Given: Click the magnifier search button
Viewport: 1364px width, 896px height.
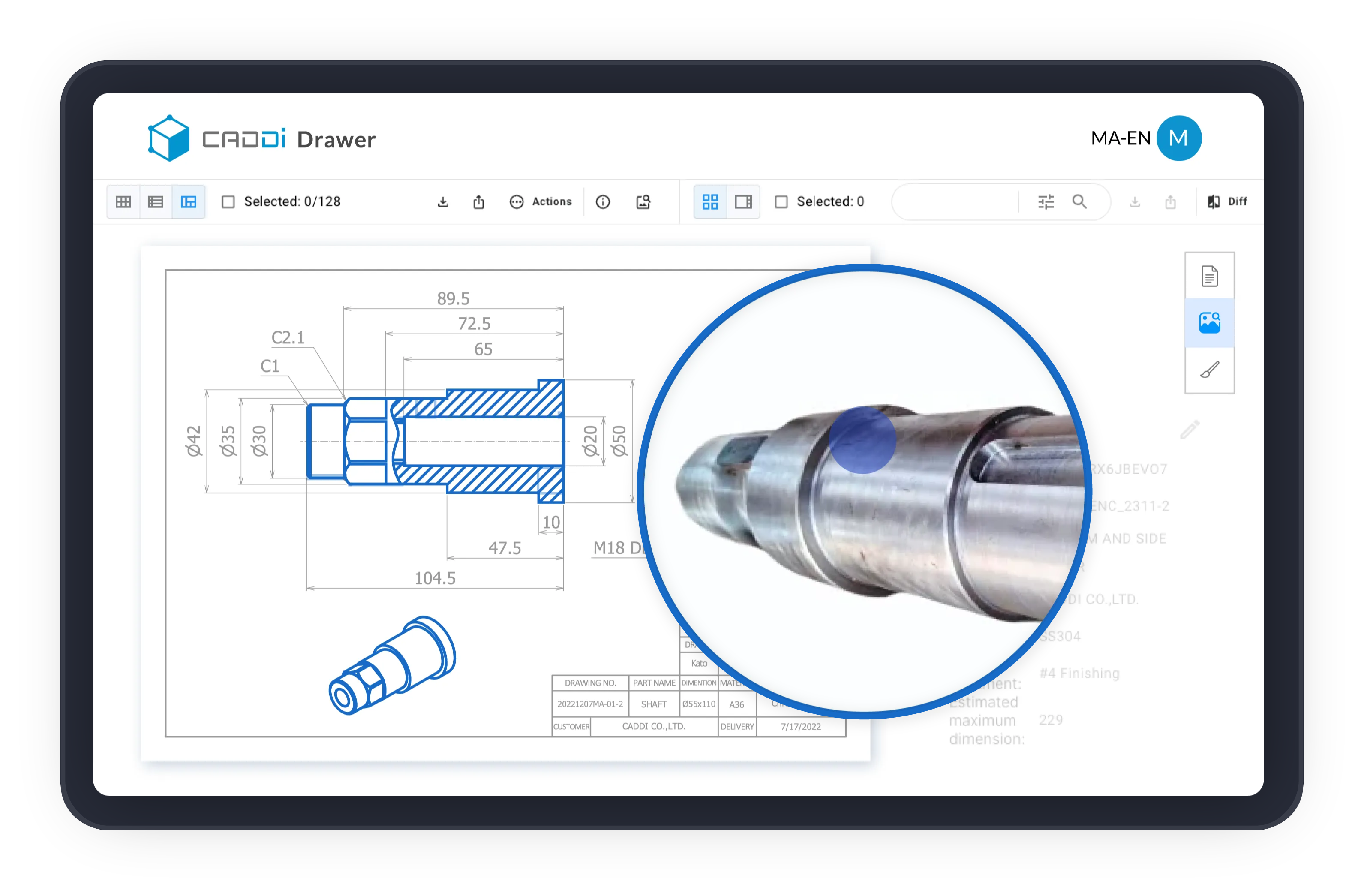Looking at the screenshot, I should 1079,202.
